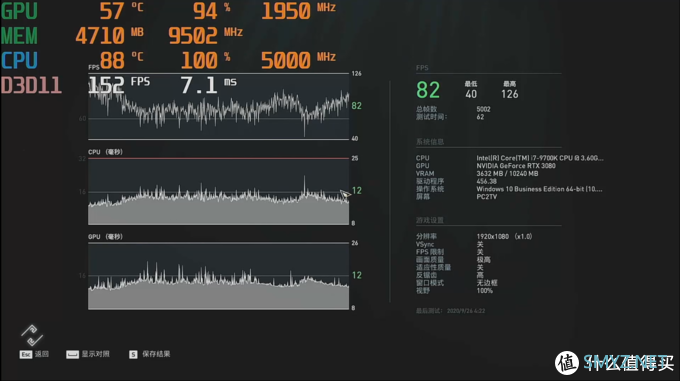680x381 pixels.
Task: Click the overlay memory clock 9502 MHz
Action: pyautogui.click(x=206, y=36)
